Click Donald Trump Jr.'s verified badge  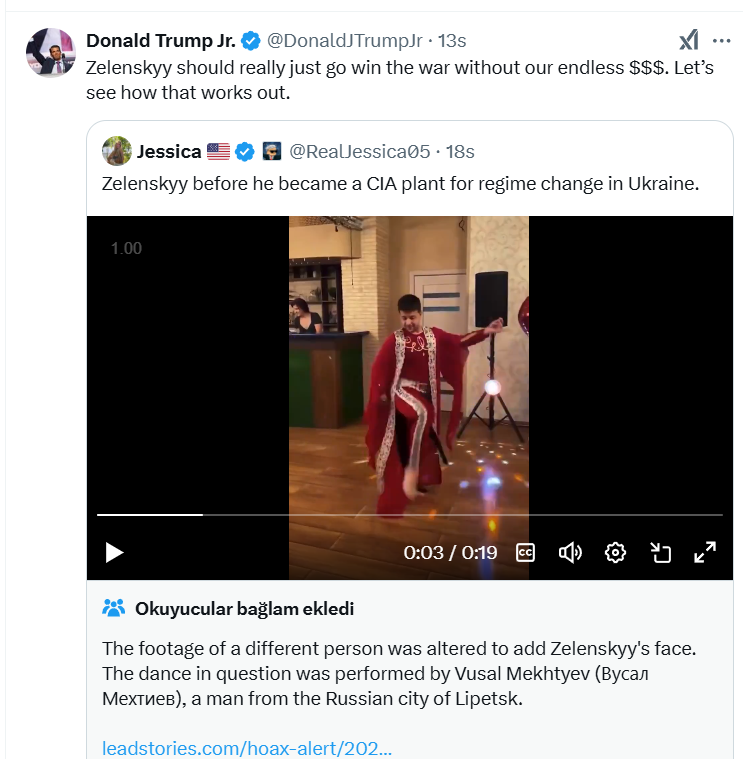tap(250, 41)
